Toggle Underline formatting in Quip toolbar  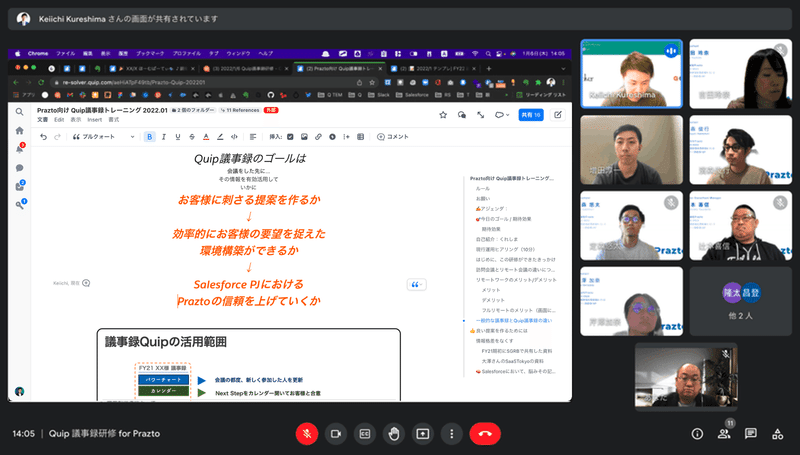[178, 137]
